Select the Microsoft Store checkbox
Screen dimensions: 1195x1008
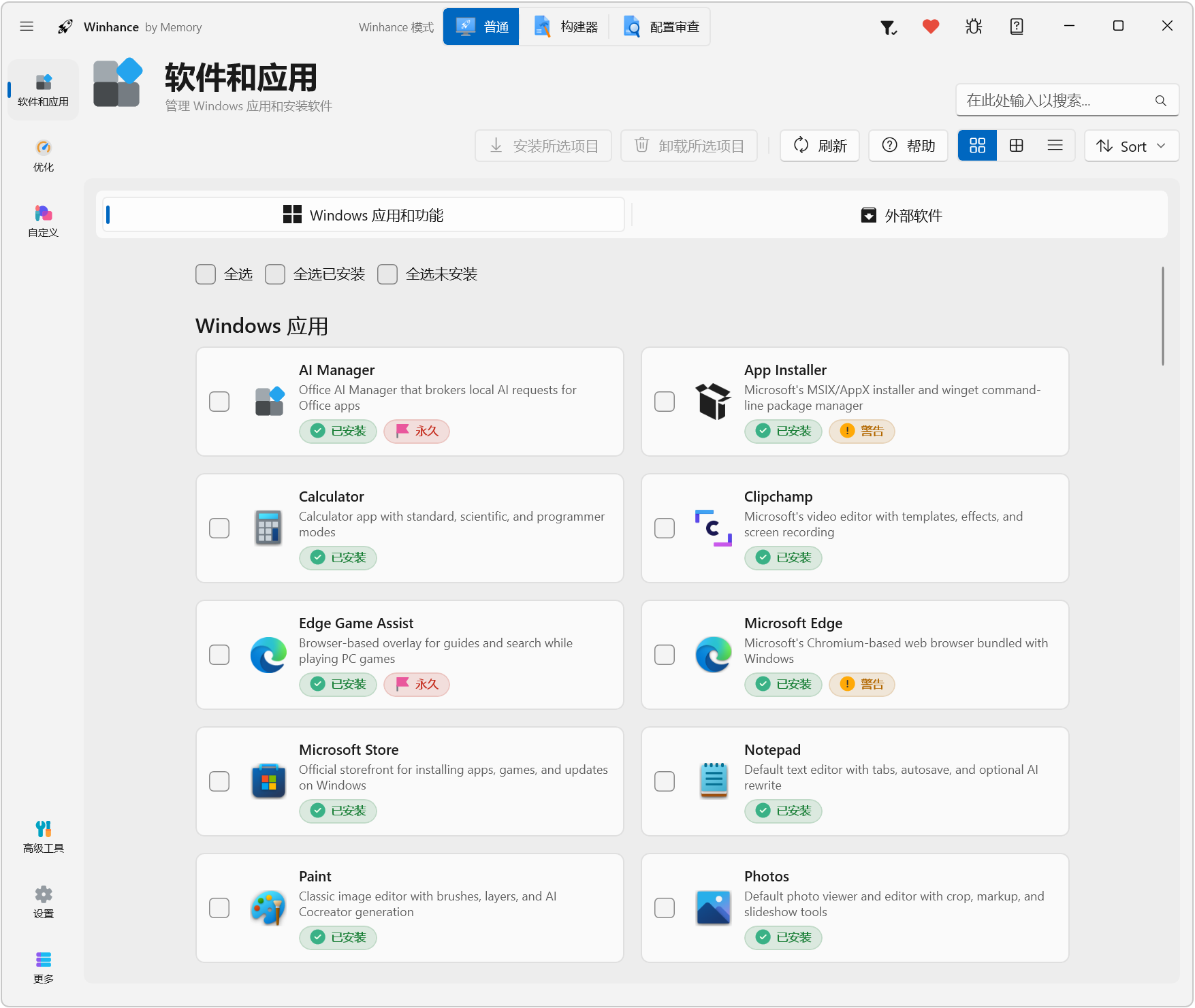[219, 781]
